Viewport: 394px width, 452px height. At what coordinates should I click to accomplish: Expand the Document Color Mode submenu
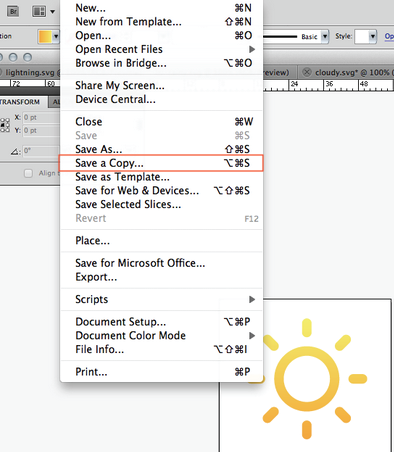click(x=161, y=335)
